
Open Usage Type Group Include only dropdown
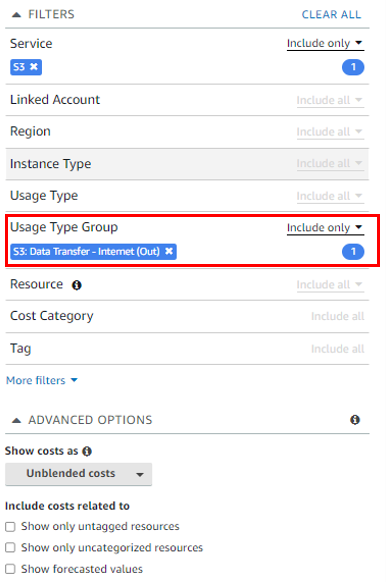(x=325, y=228)
